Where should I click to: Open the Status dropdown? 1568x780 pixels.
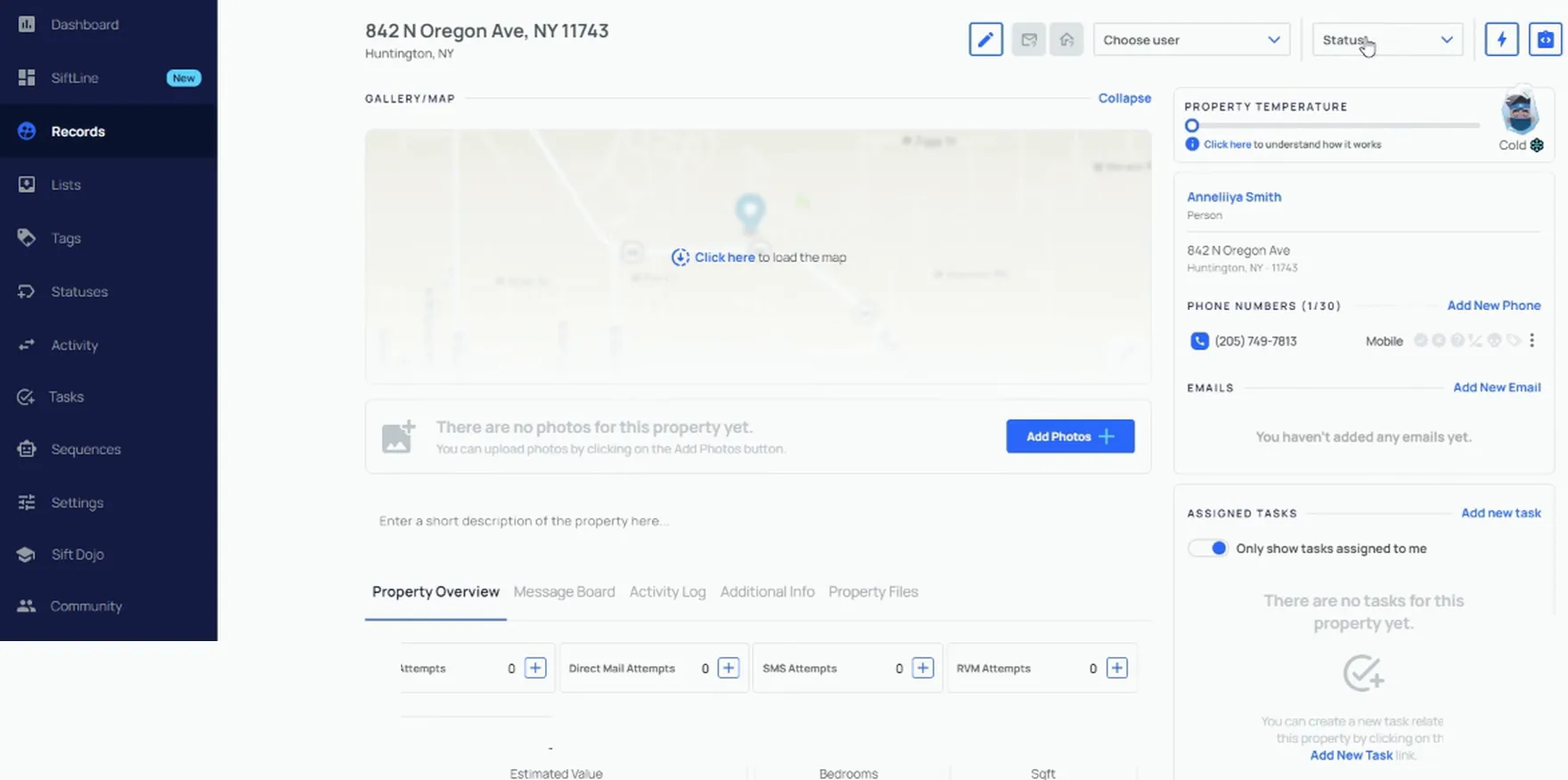(x=1387, y=39)
